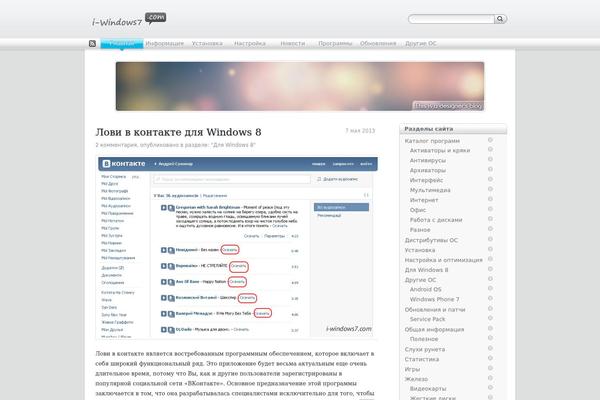The image size is (600, 400).
Task: Click the round icon beside Антивирусы
Action: (x=490, y=159)
